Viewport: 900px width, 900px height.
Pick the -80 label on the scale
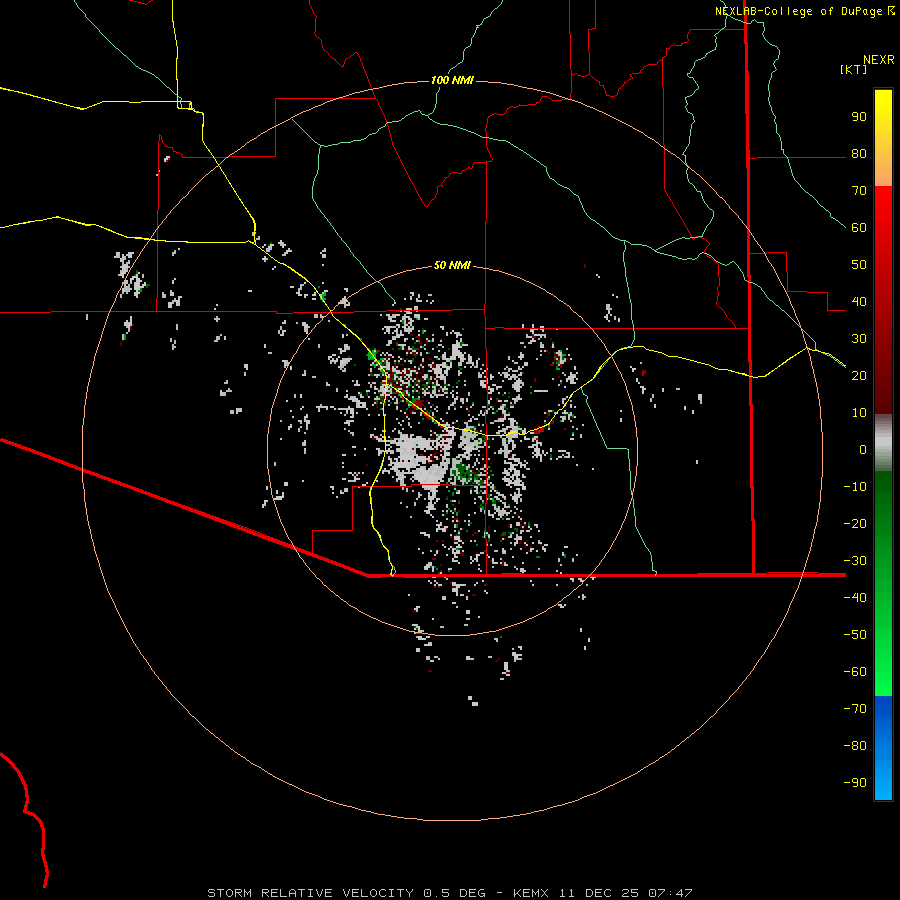tap(855, 746)
